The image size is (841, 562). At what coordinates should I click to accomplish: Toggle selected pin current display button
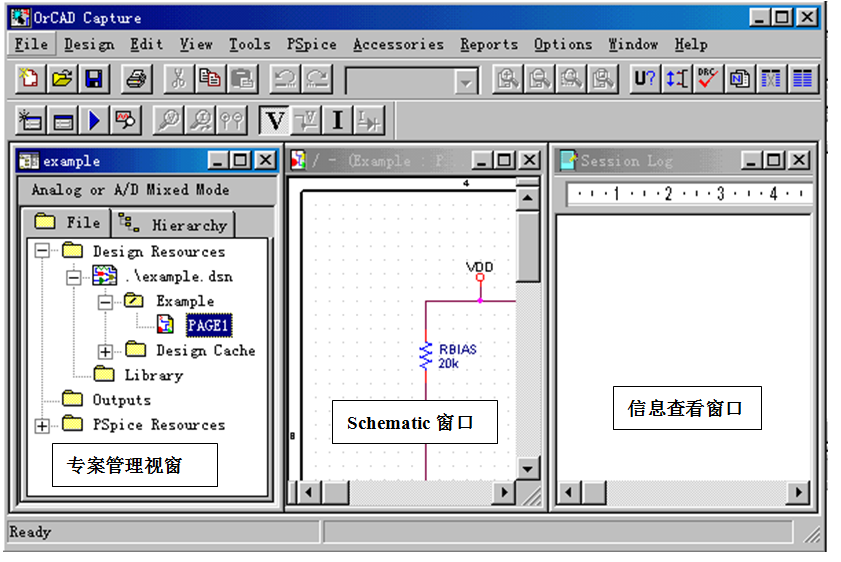(369, 120)
